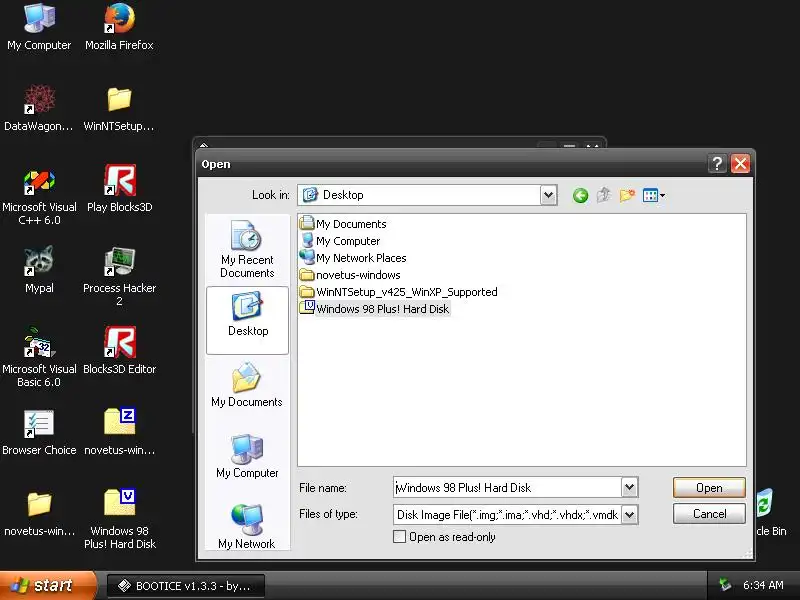Select My Computer desktop icon
The image size is (800, 600).
[39, 27]
